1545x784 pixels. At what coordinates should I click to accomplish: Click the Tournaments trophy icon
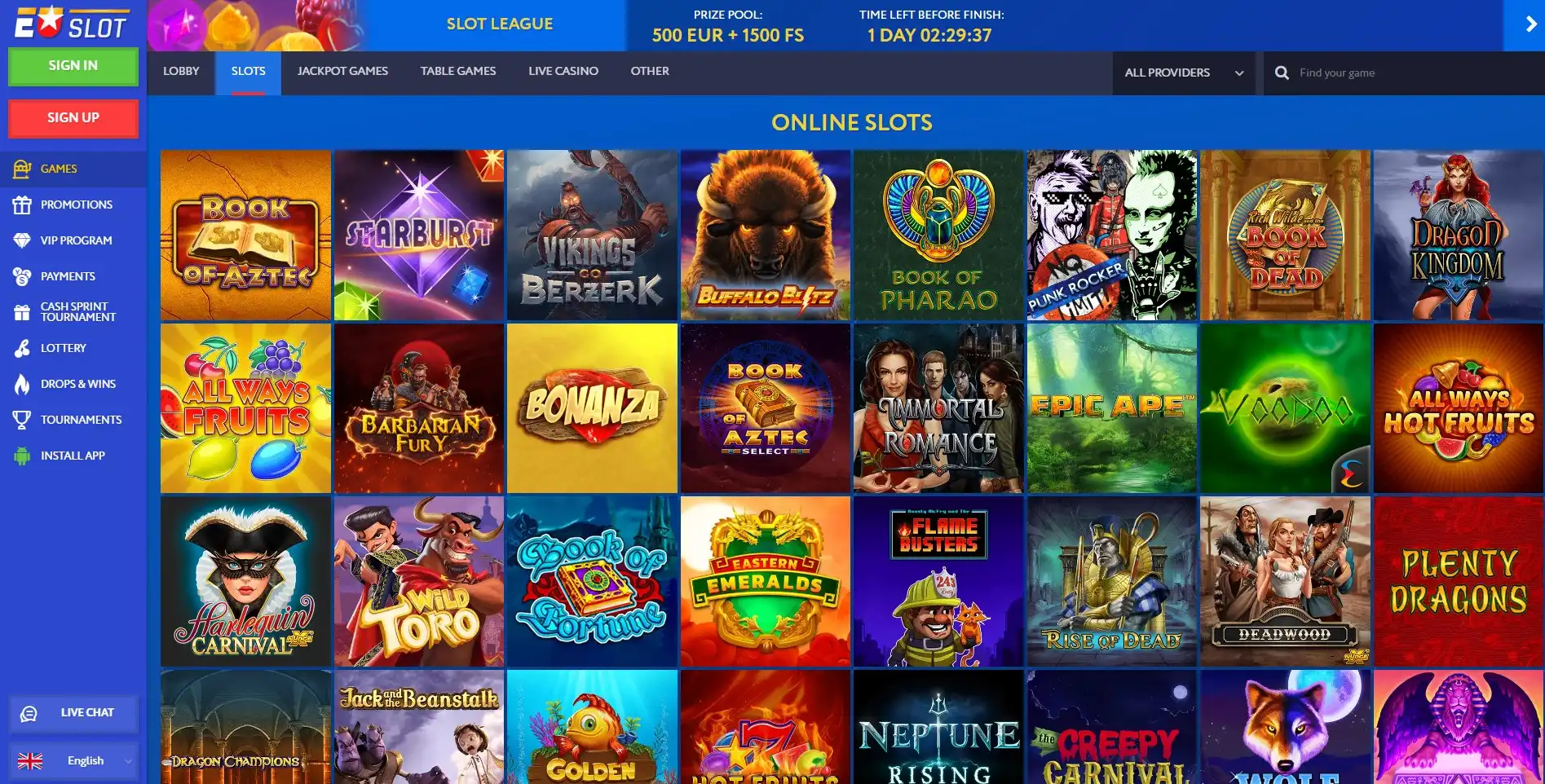click(22, 420)
